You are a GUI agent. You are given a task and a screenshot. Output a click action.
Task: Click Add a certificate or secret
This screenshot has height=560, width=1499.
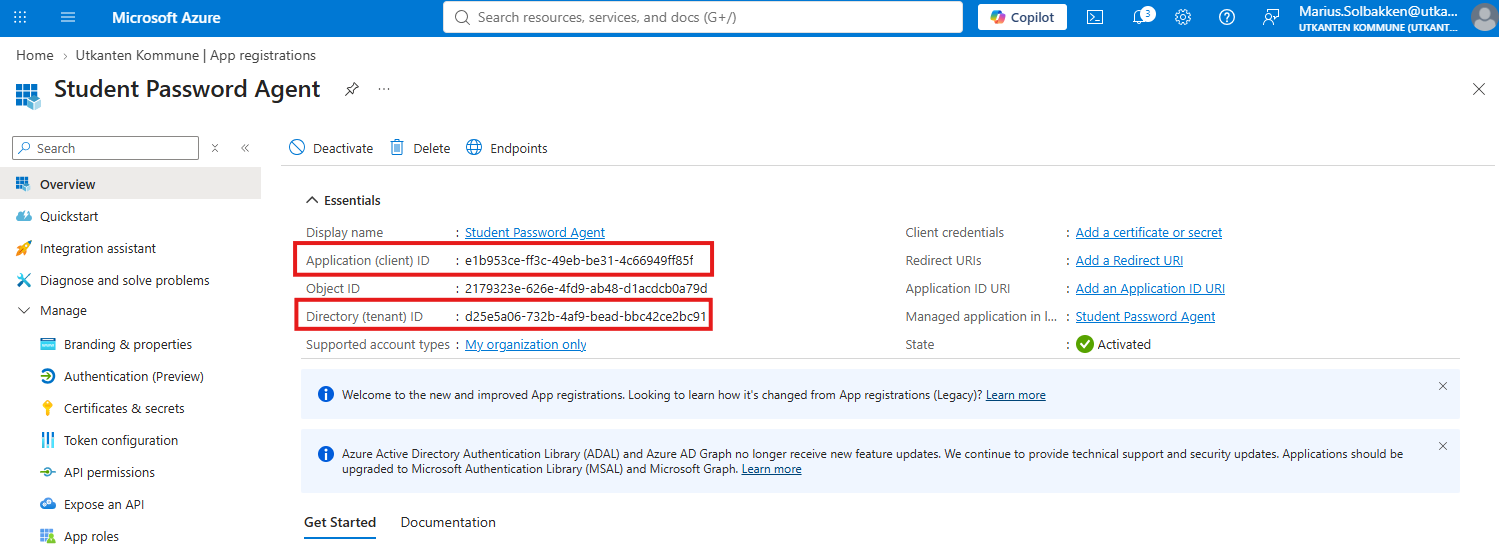(1149, 232)
